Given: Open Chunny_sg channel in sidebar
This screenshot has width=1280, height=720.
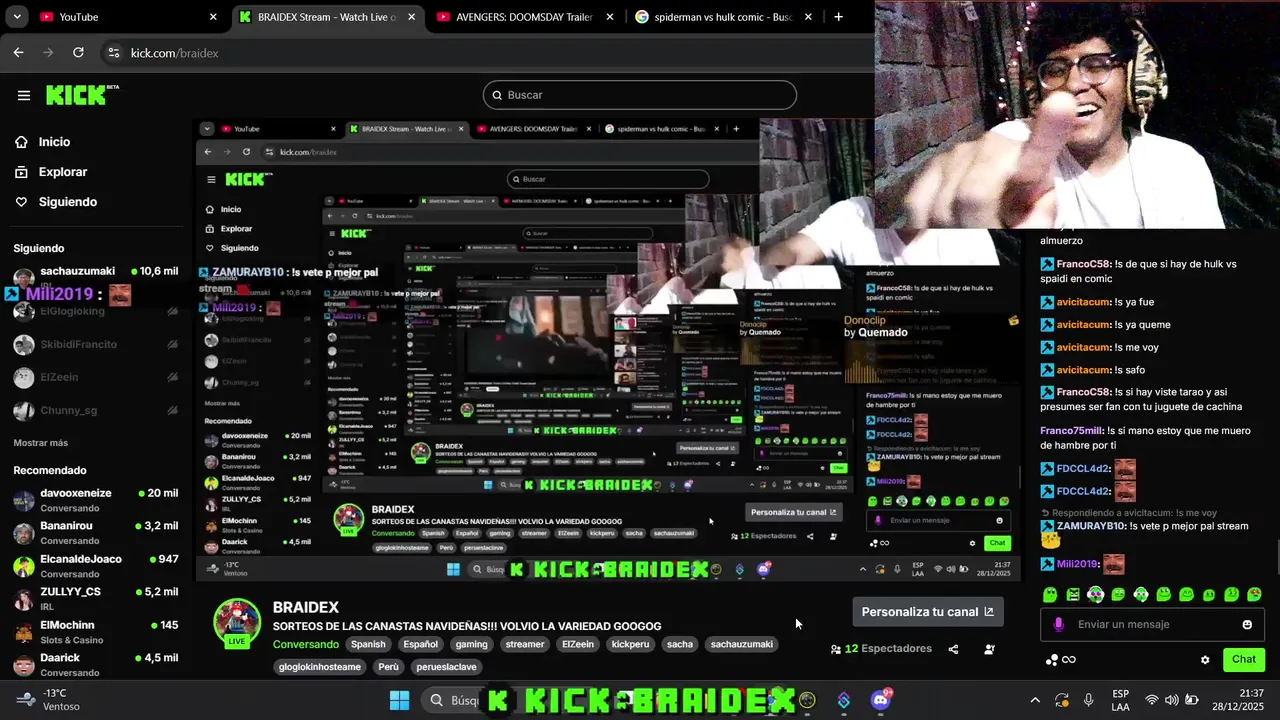Looking at the screenshot, I should (x=96, y=411).
